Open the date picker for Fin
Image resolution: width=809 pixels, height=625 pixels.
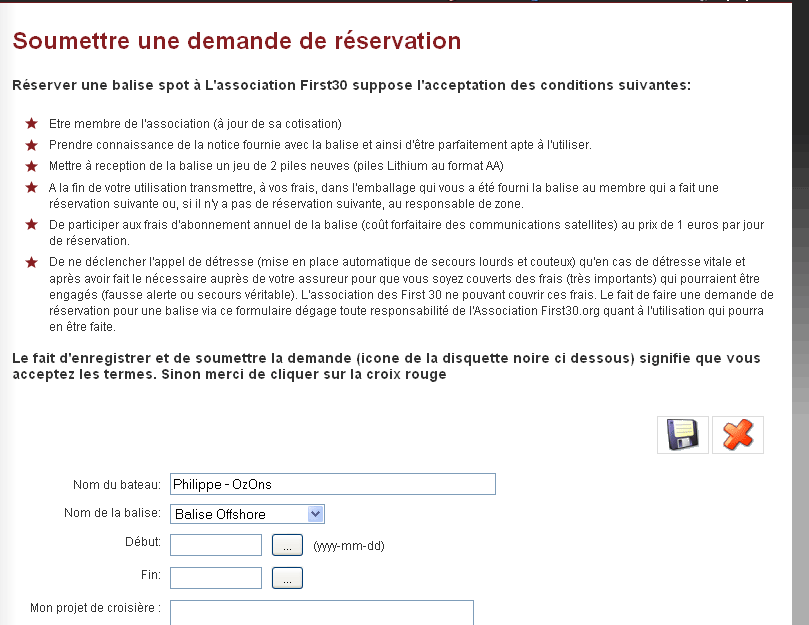[287, 578]
